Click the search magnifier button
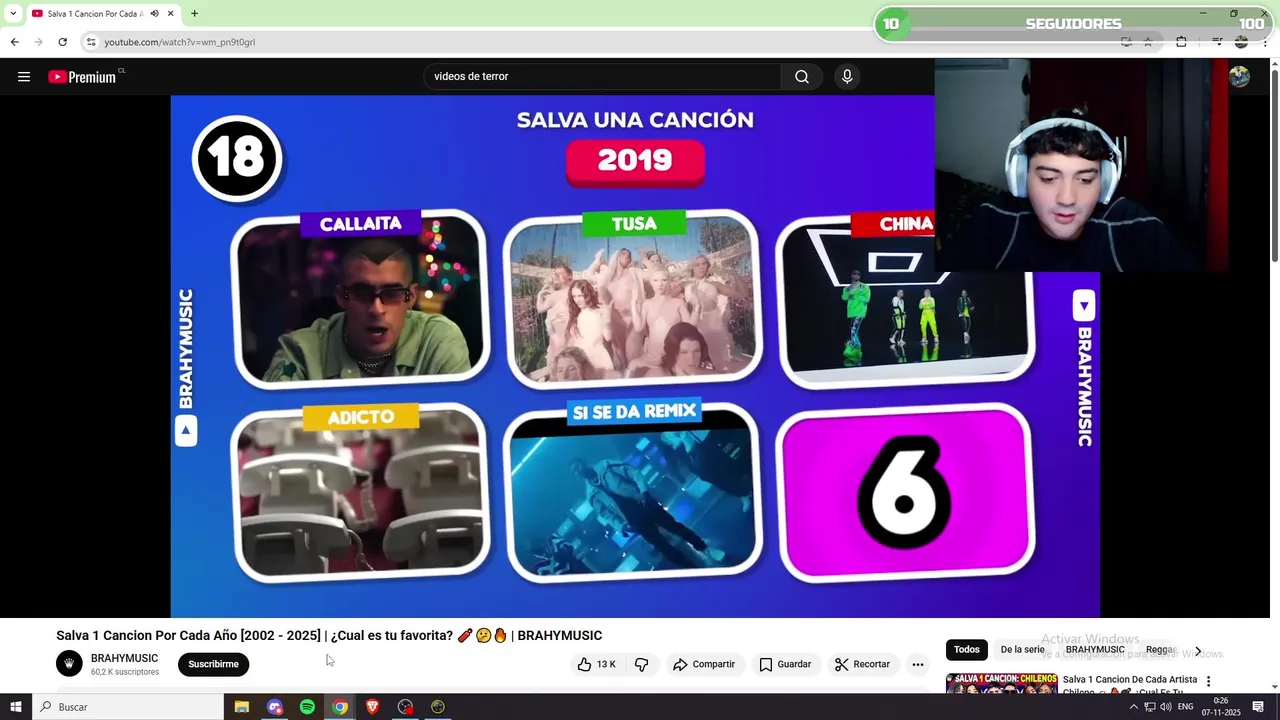 [802, 77]
